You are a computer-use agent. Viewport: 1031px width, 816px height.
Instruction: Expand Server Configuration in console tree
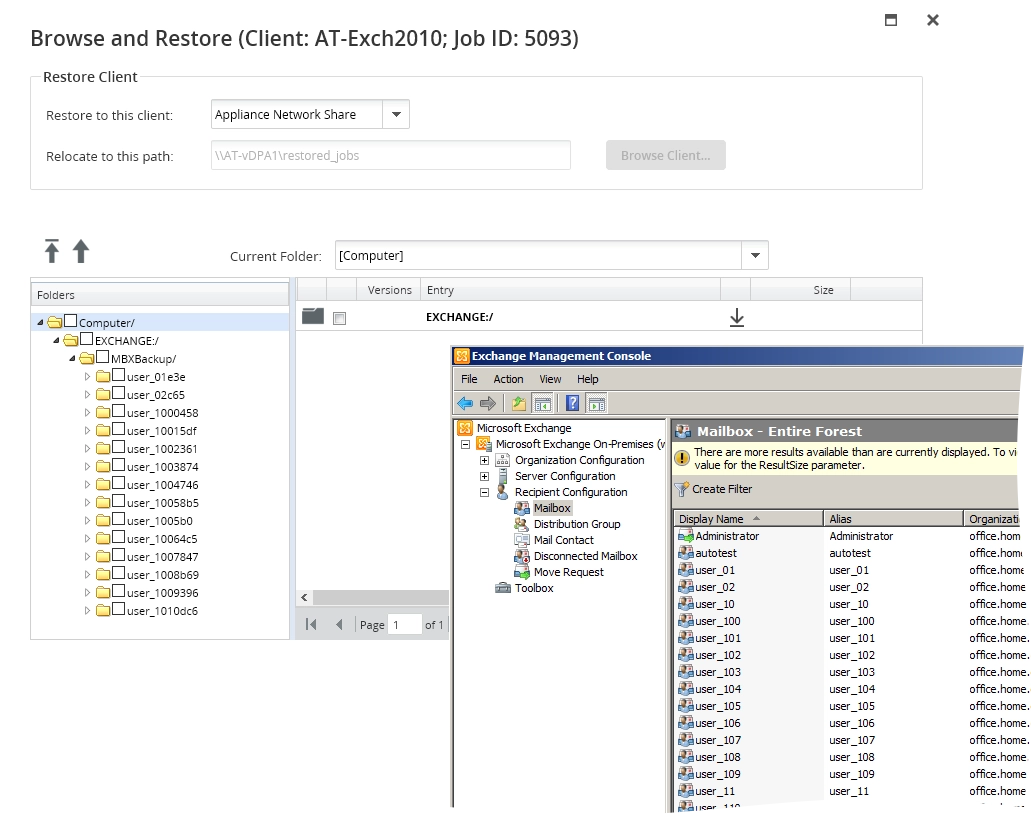pos(485,476)
